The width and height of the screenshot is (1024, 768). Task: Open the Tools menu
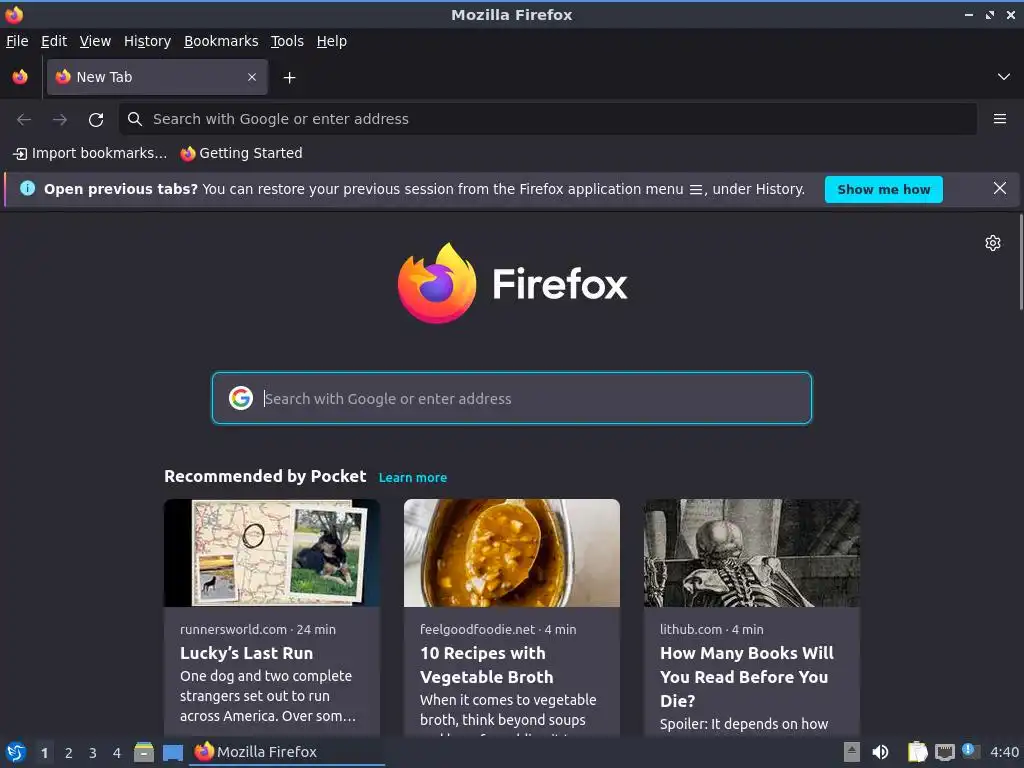tap(287, 41)
